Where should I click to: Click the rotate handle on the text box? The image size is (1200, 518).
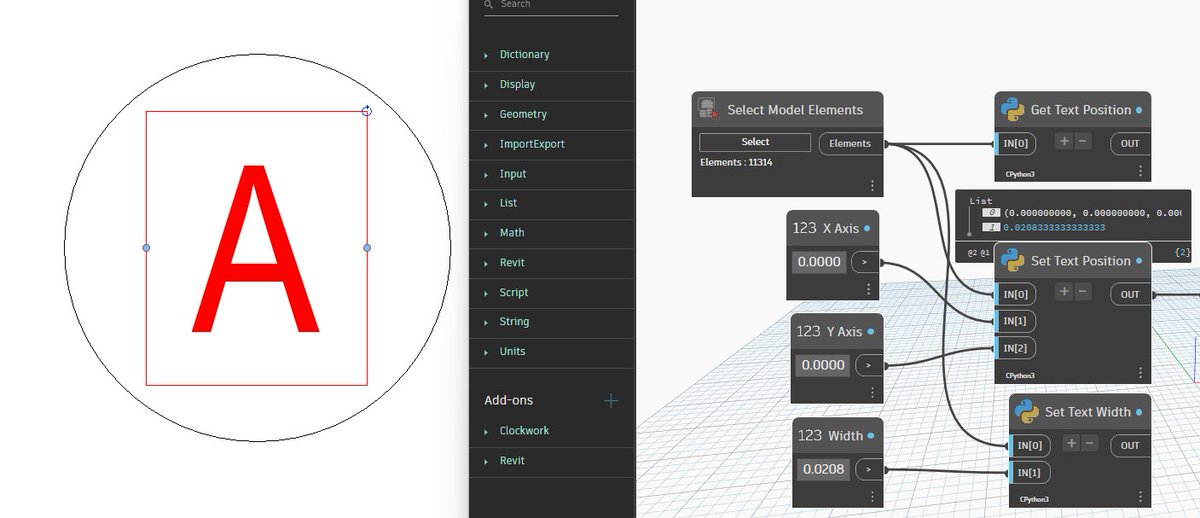pyautogui.click(x=367, y=110)
